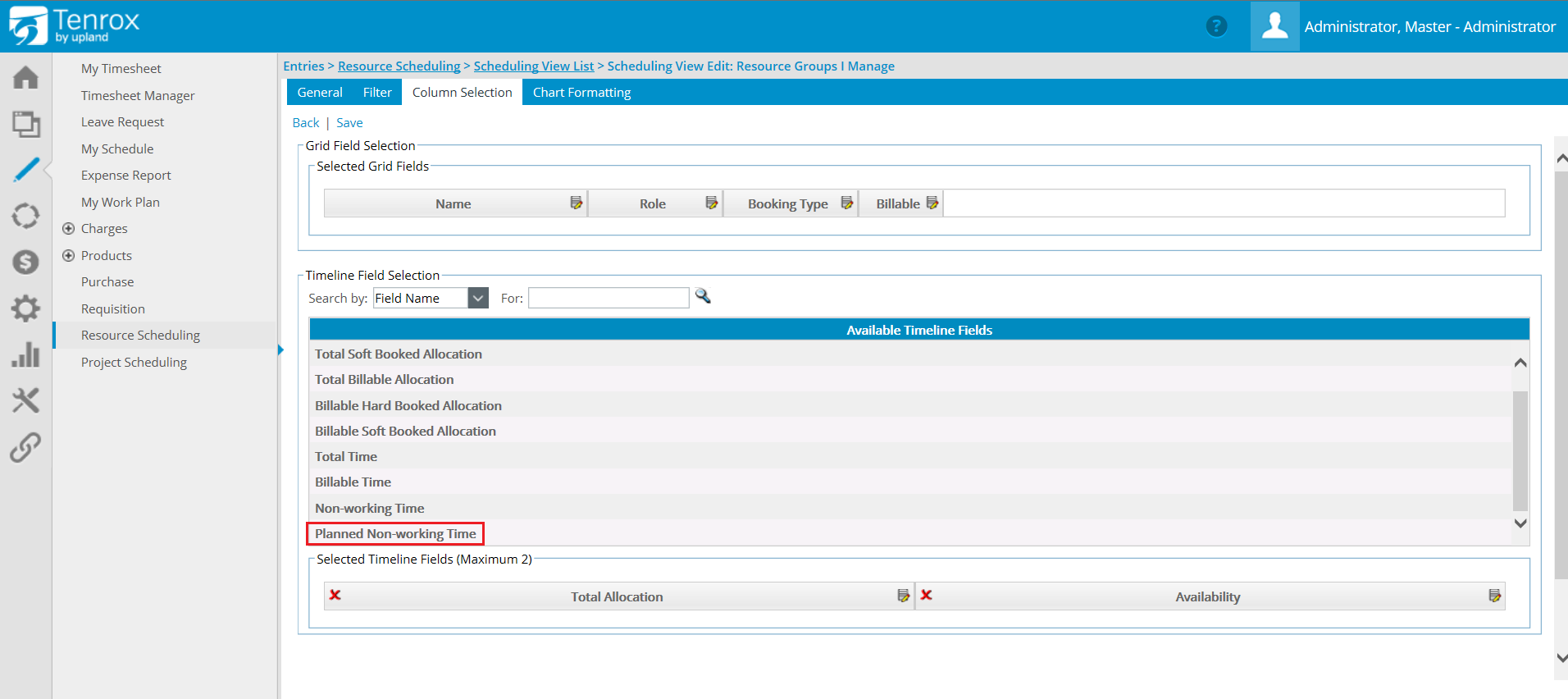Click the search magnifier icon
The image size is (1568, 699).
703,296
